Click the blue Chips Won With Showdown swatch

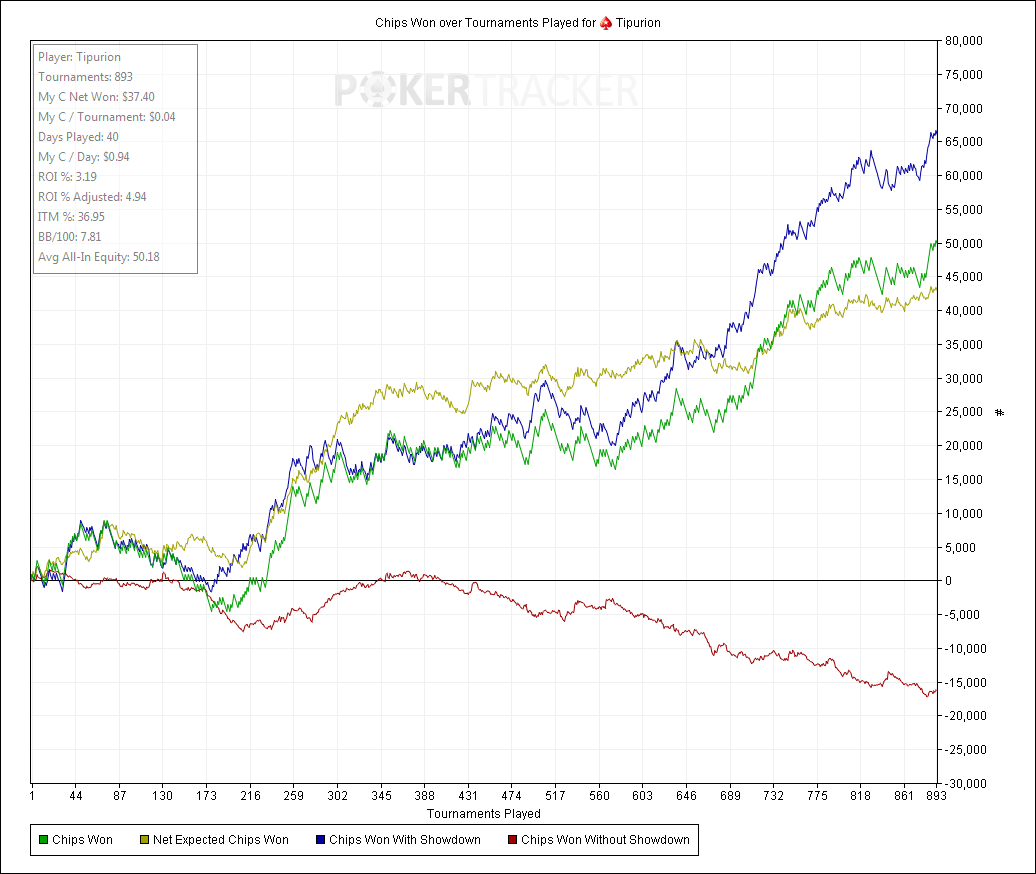click(320, 840)
